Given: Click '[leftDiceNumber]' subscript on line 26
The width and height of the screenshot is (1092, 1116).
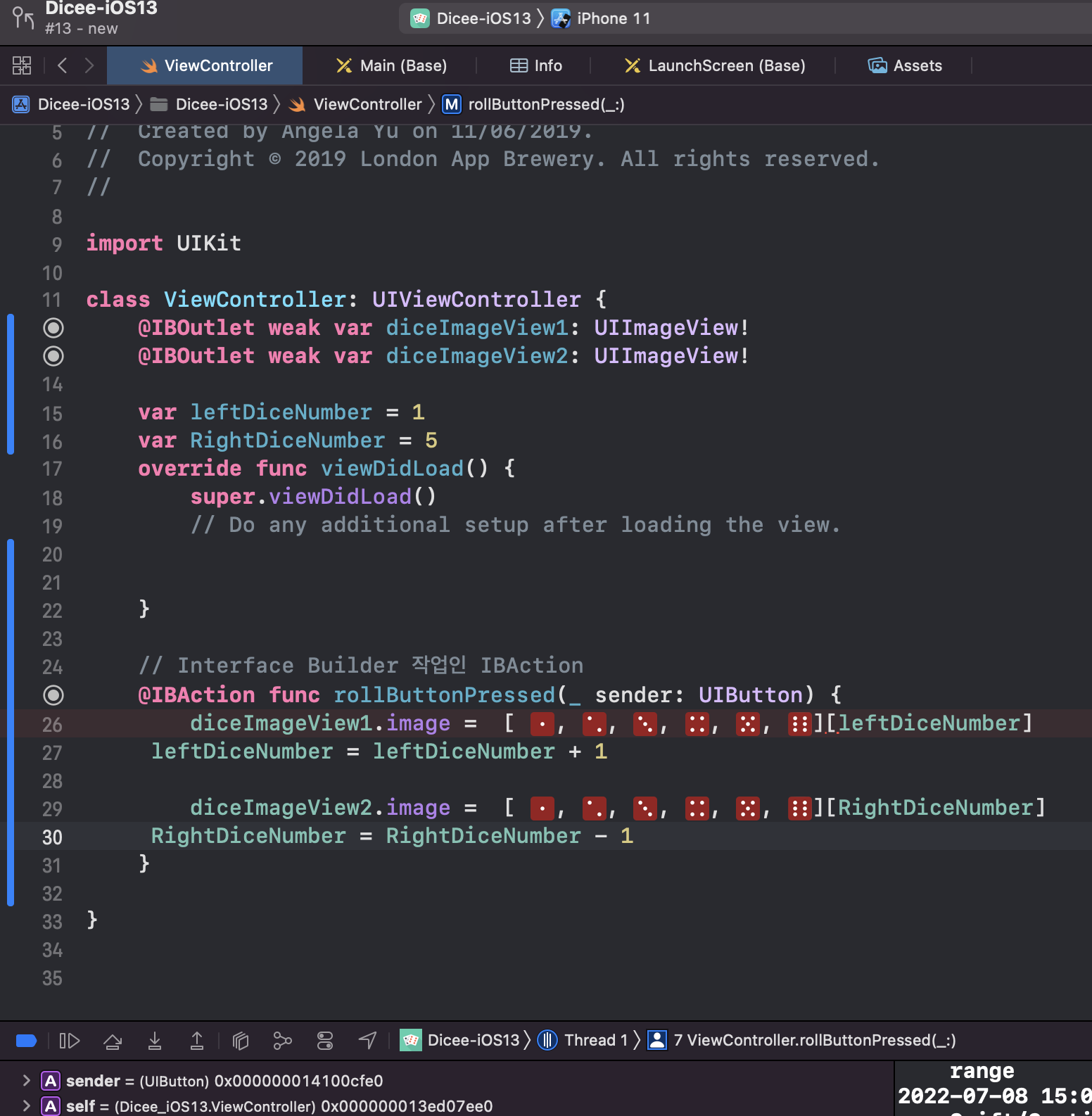Looking at the screenshot, I should (929, 723).
